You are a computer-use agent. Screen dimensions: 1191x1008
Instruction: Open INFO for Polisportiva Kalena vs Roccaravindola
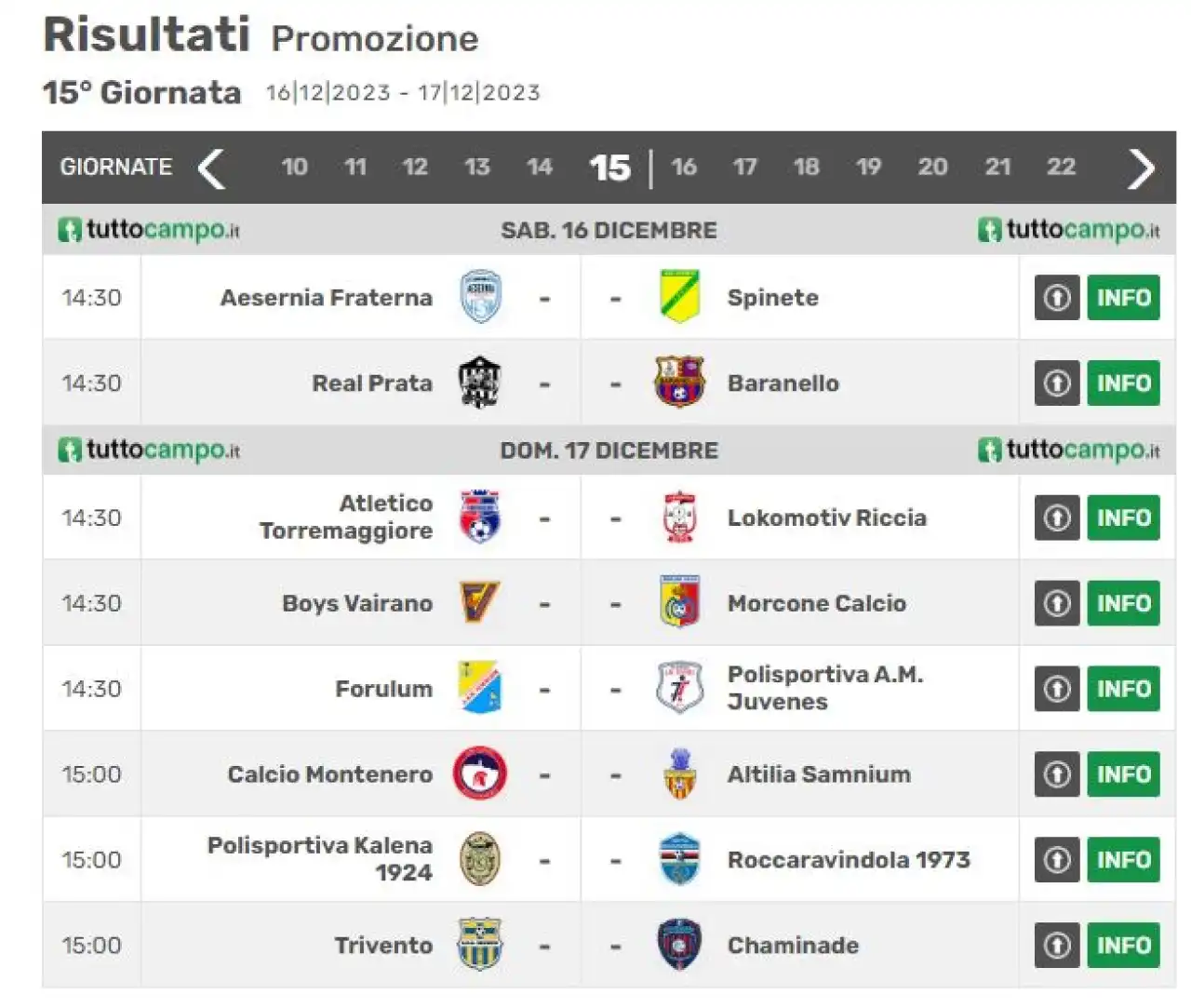(x=1124, y=859)
